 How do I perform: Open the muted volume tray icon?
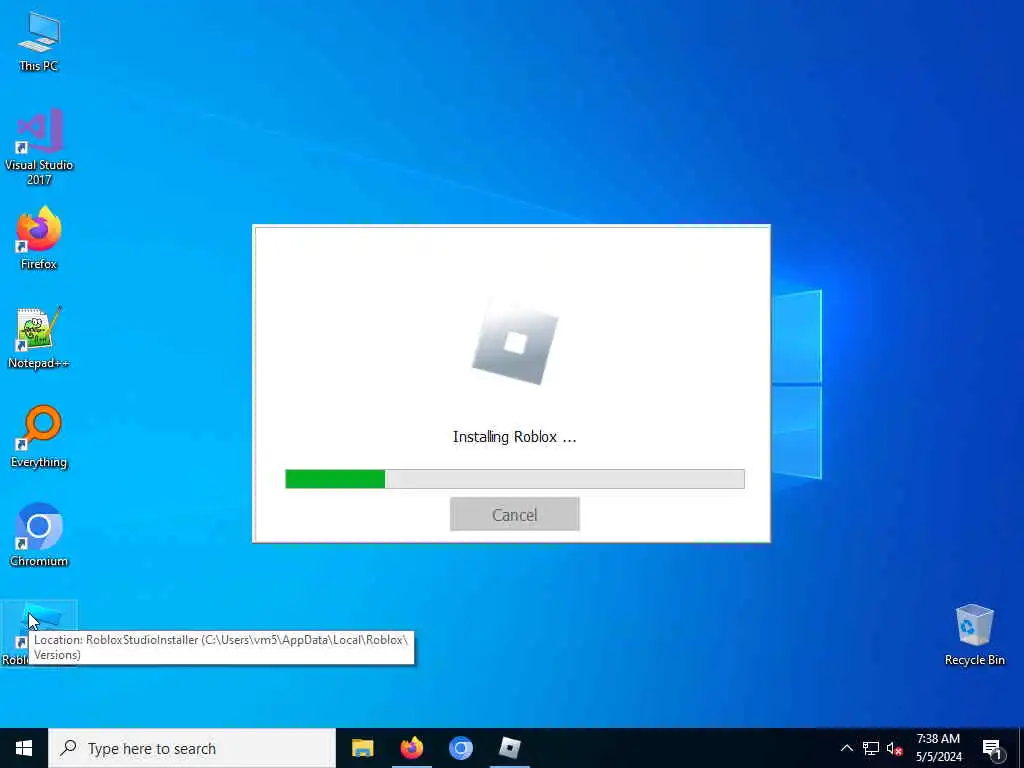pyautogui.click(x=894, y=748)
